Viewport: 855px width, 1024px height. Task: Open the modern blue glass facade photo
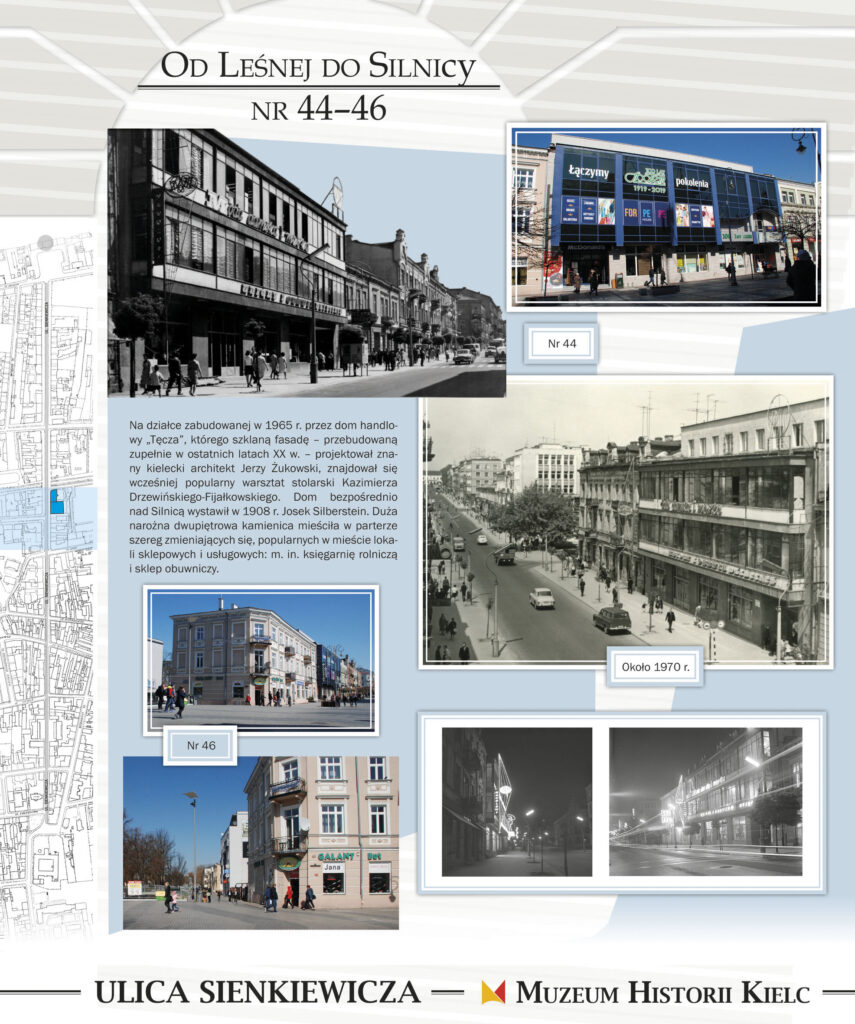tap(666, 217)
